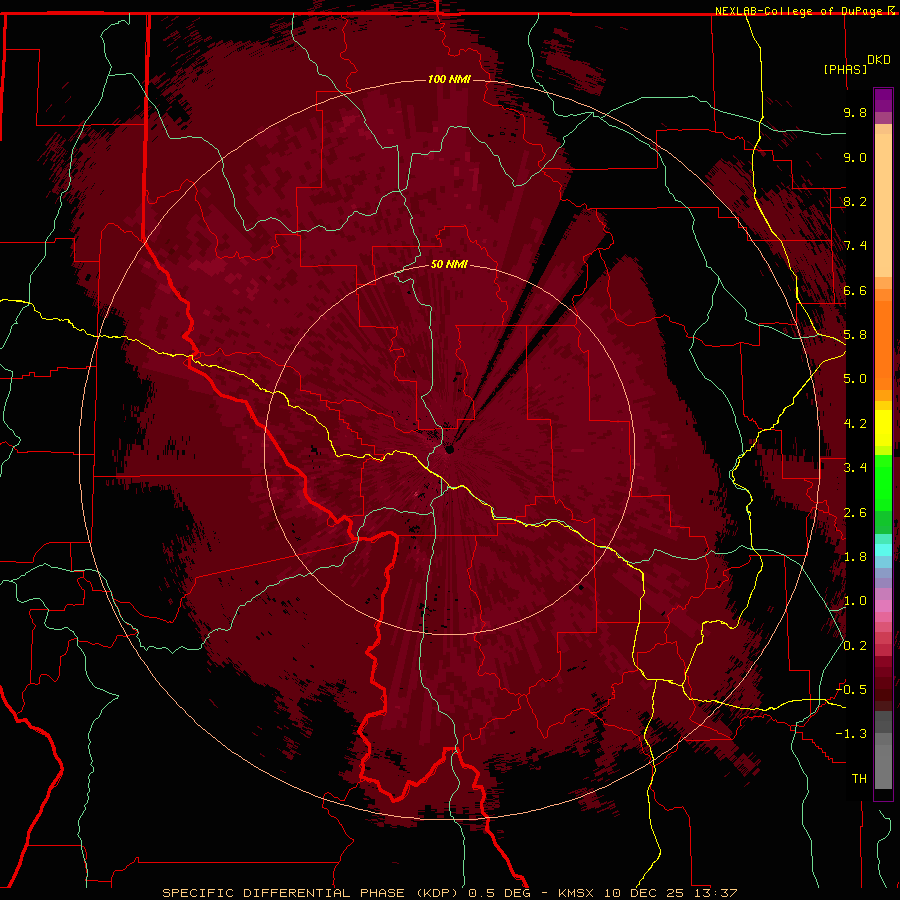
Task: Click the 1.8 value on the scale
Action: click(855, 557)
